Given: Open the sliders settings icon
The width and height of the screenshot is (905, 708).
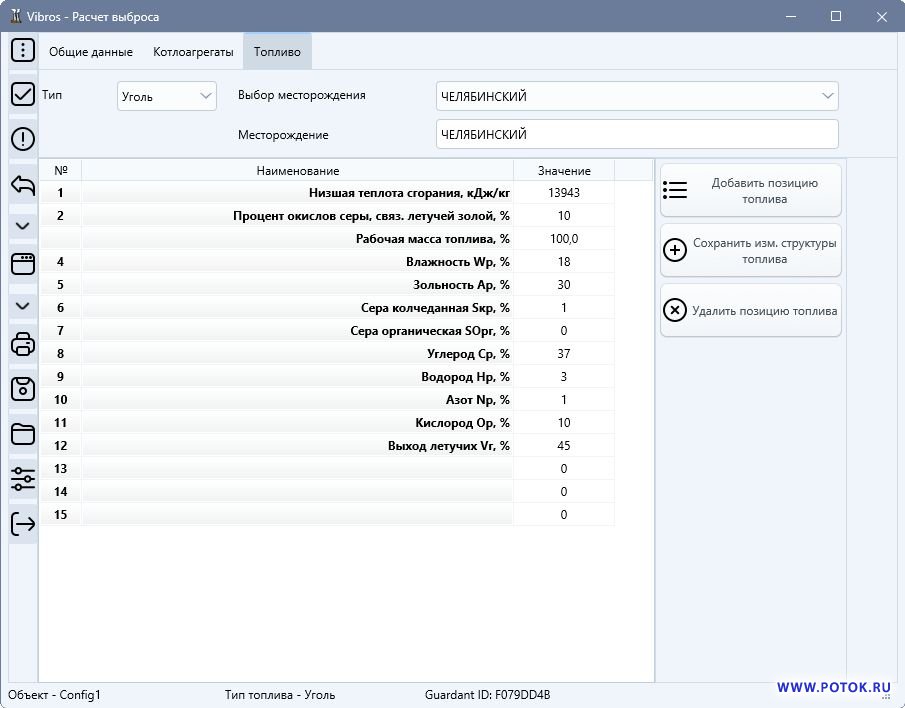Looking at the screenshot, I should pos(23,479).
